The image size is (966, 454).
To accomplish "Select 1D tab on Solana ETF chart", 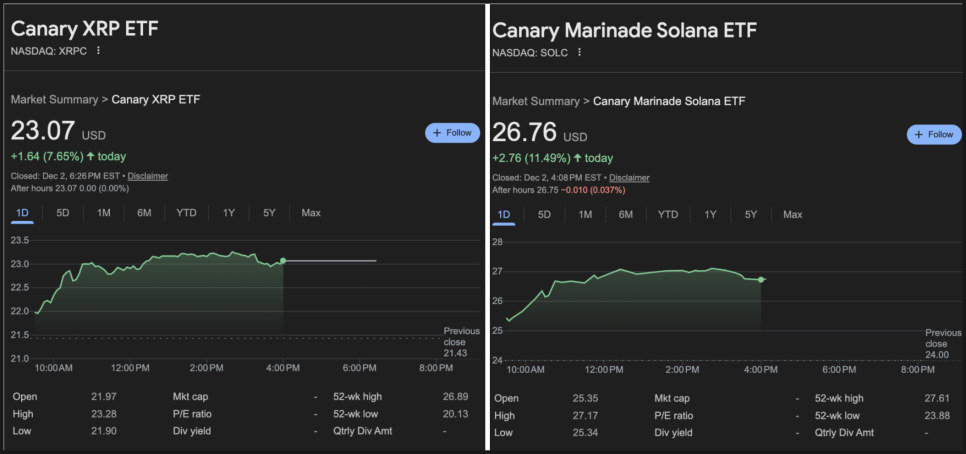I will pos(504,214).
